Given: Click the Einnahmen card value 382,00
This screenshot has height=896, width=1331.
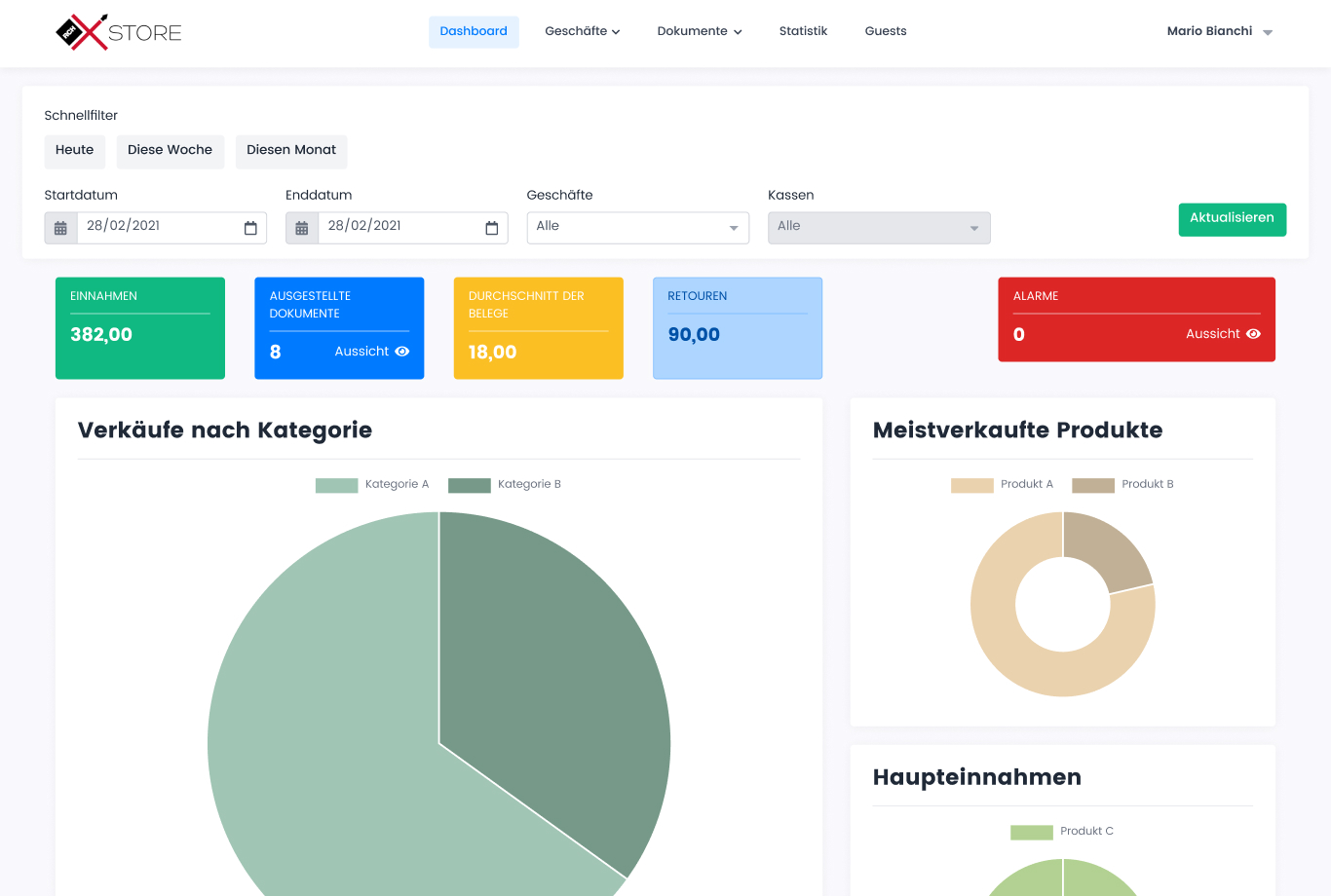Looking at the screenshot, I should click(x=101, y=335).
